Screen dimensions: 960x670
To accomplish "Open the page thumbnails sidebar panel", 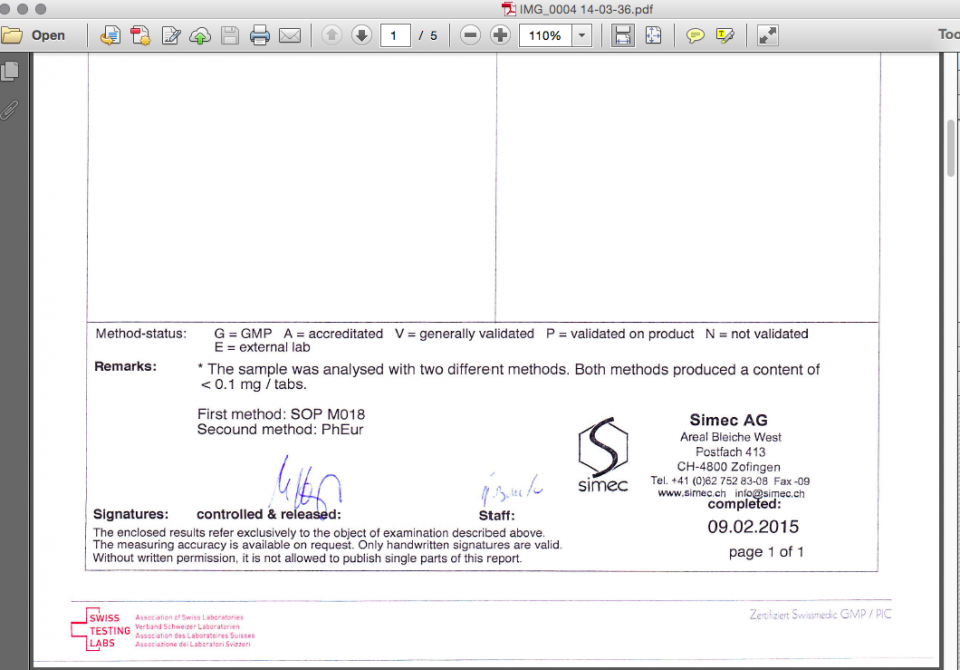I will point(10,71).
